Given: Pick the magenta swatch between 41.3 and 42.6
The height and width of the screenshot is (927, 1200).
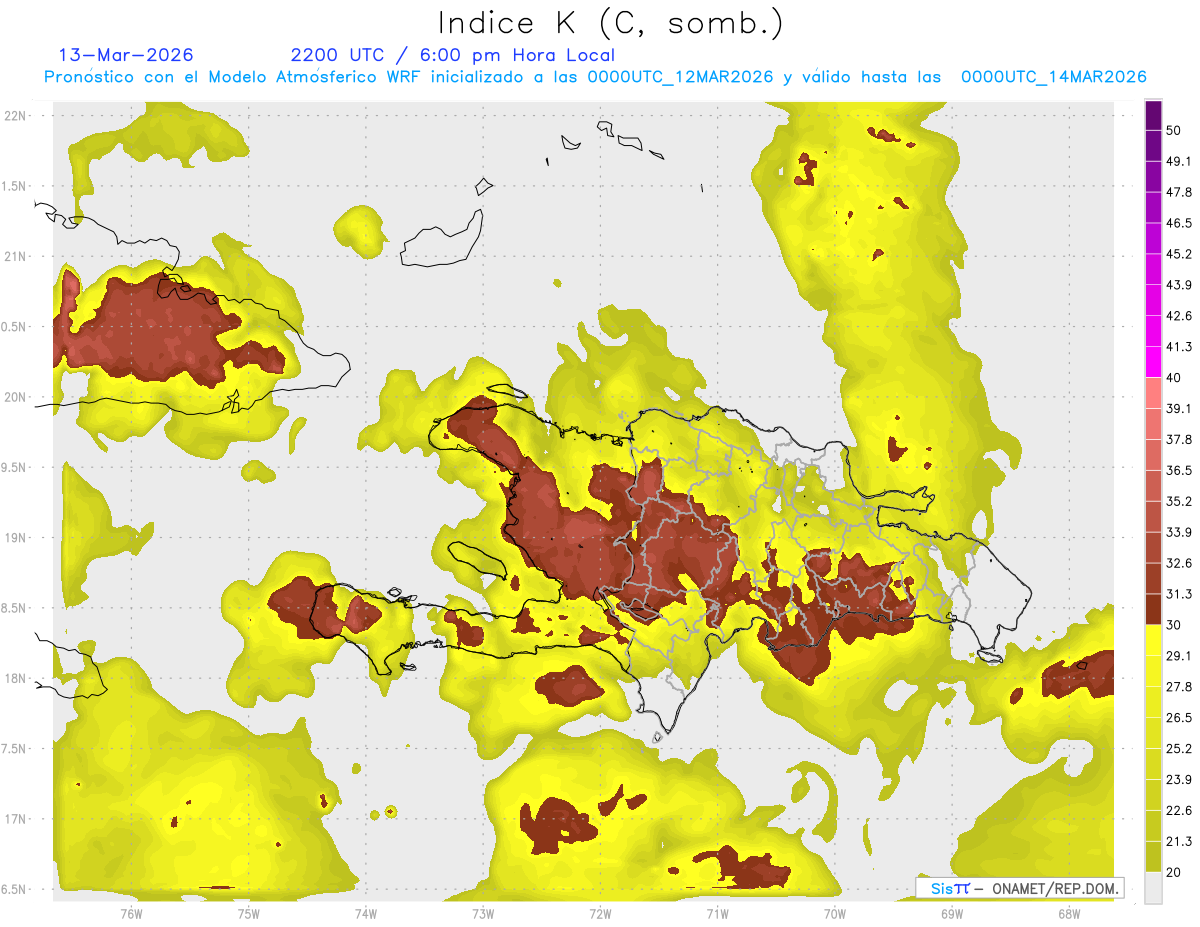Looking at the screenshot, I should [x=1153, y=331].
